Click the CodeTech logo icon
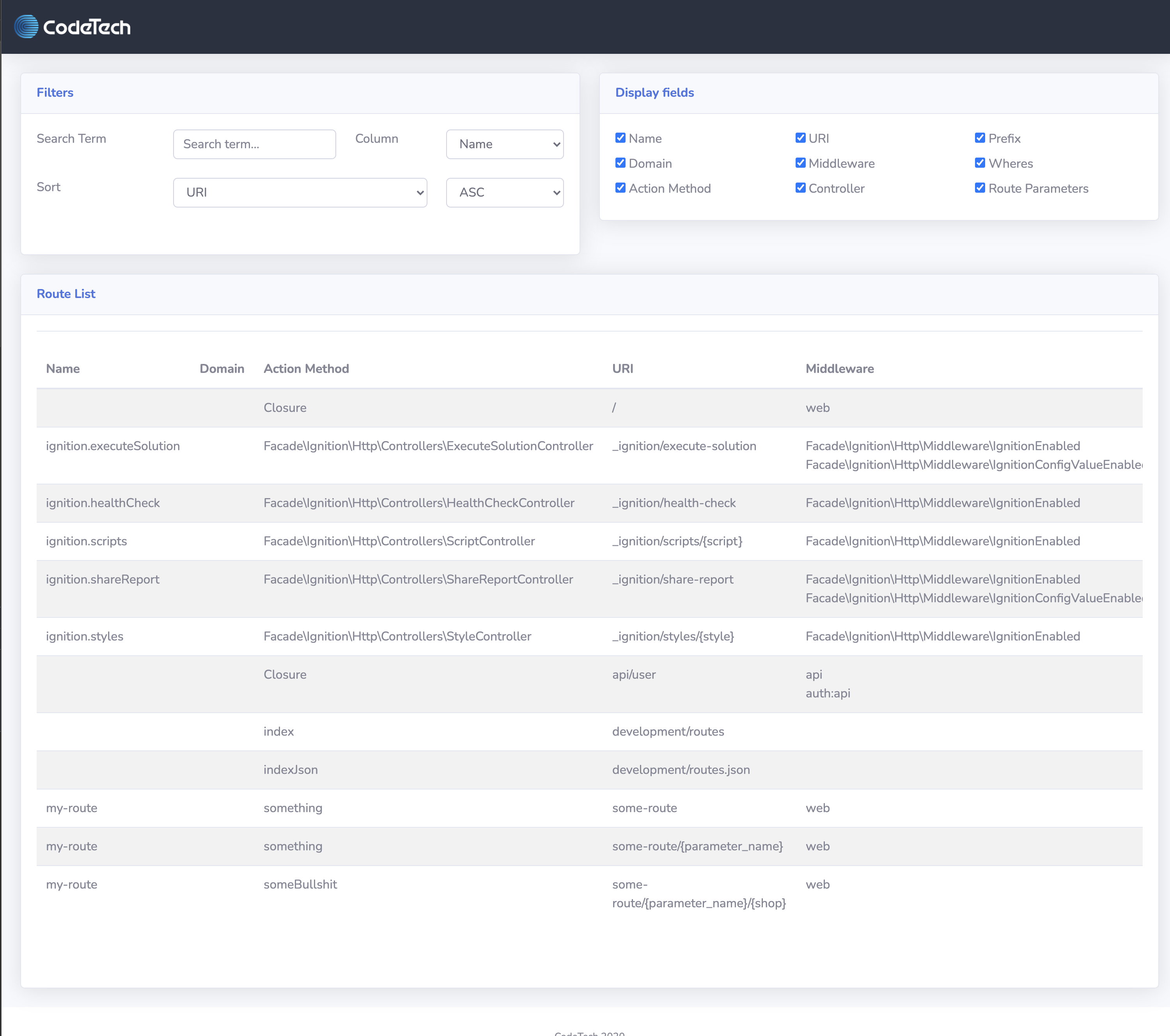 point(27,27)
